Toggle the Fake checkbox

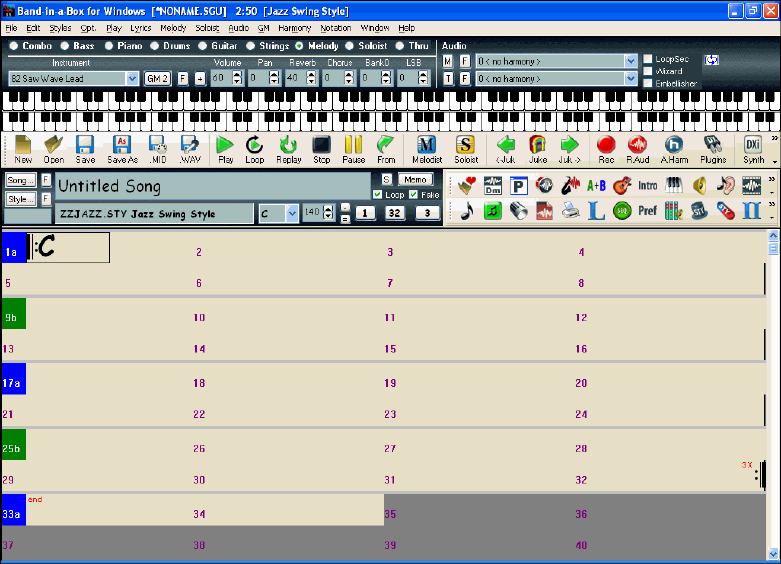[x=413, y=194]
